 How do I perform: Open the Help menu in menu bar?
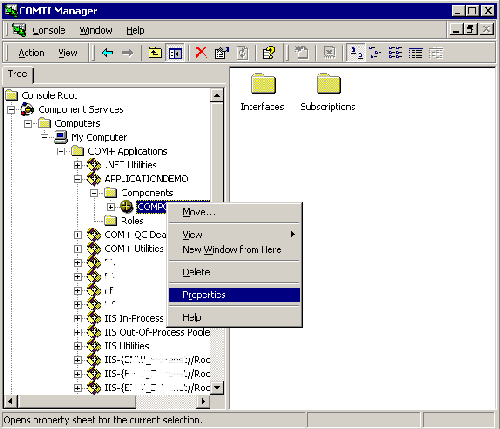[135, 30]
